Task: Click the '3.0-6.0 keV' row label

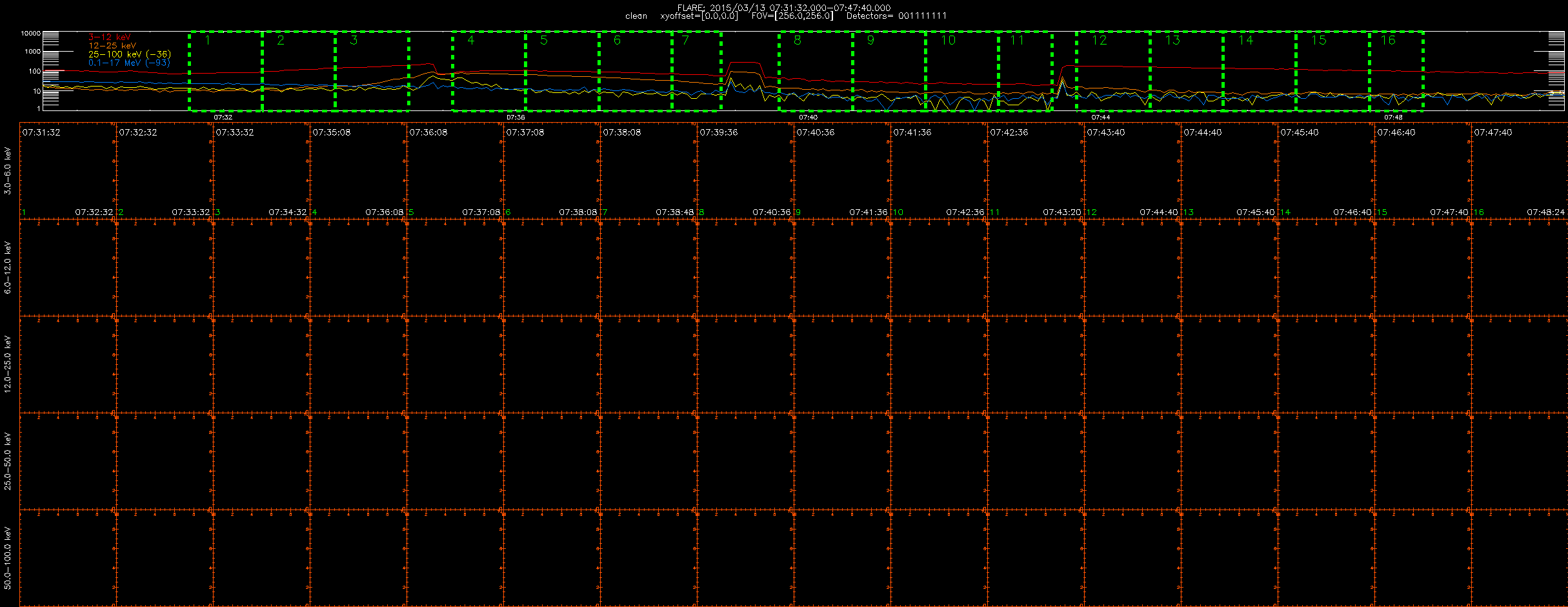Action: [8, 170]
